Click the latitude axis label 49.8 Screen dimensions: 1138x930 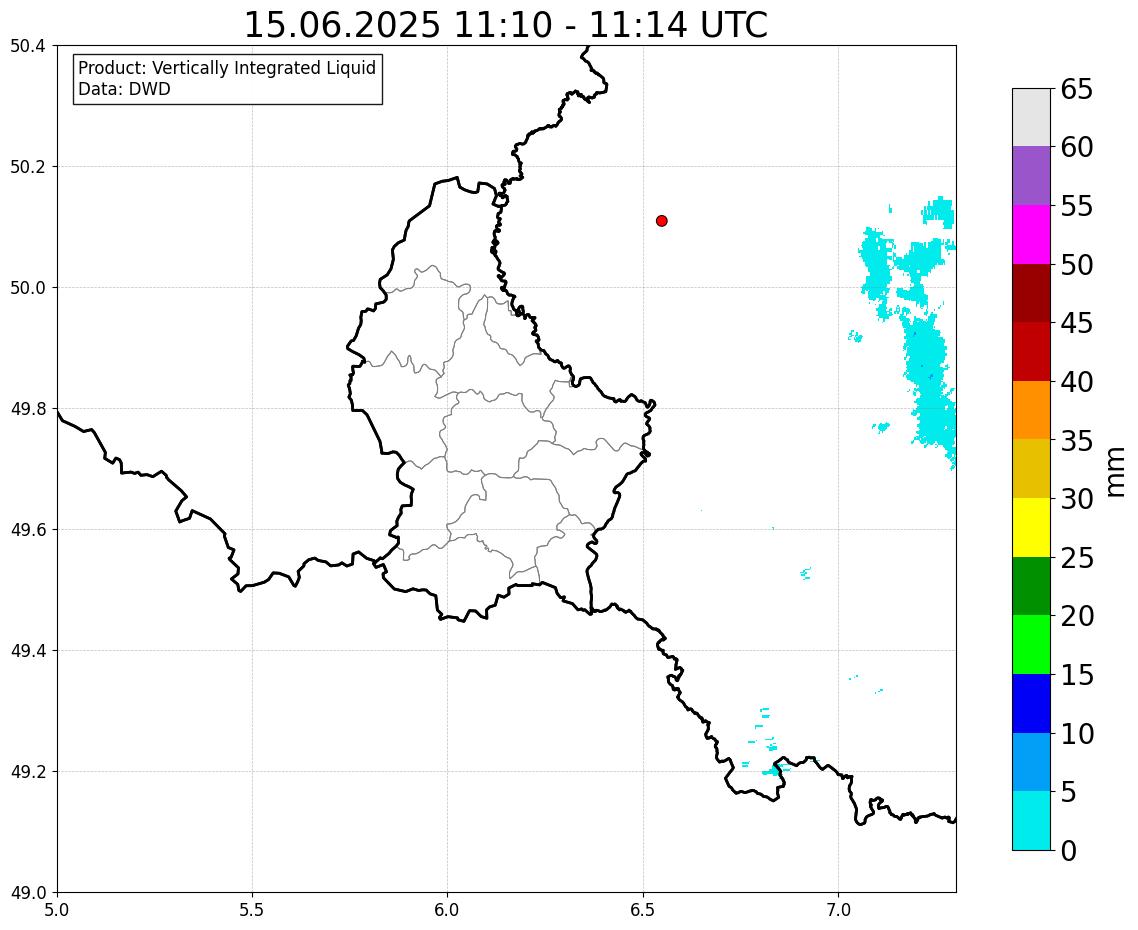pos(28,409)
